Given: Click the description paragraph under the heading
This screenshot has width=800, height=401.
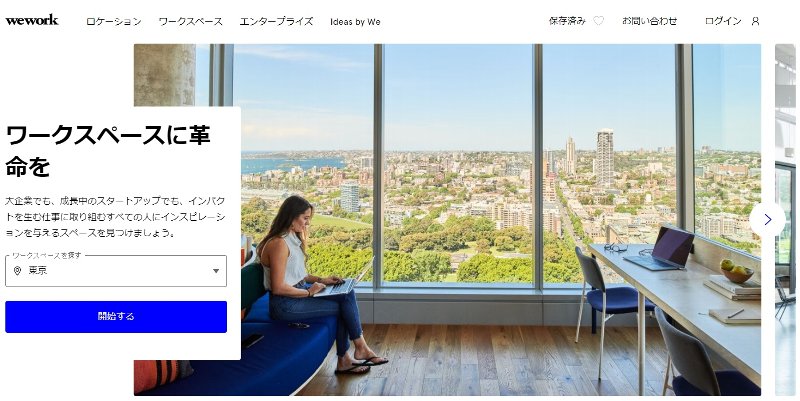Looking at the screenshot, I should 115,217.
